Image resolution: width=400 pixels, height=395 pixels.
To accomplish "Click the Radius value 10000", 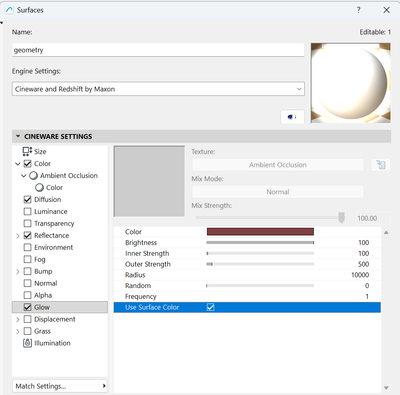I will pyautogui.click(x=360, y=275).
